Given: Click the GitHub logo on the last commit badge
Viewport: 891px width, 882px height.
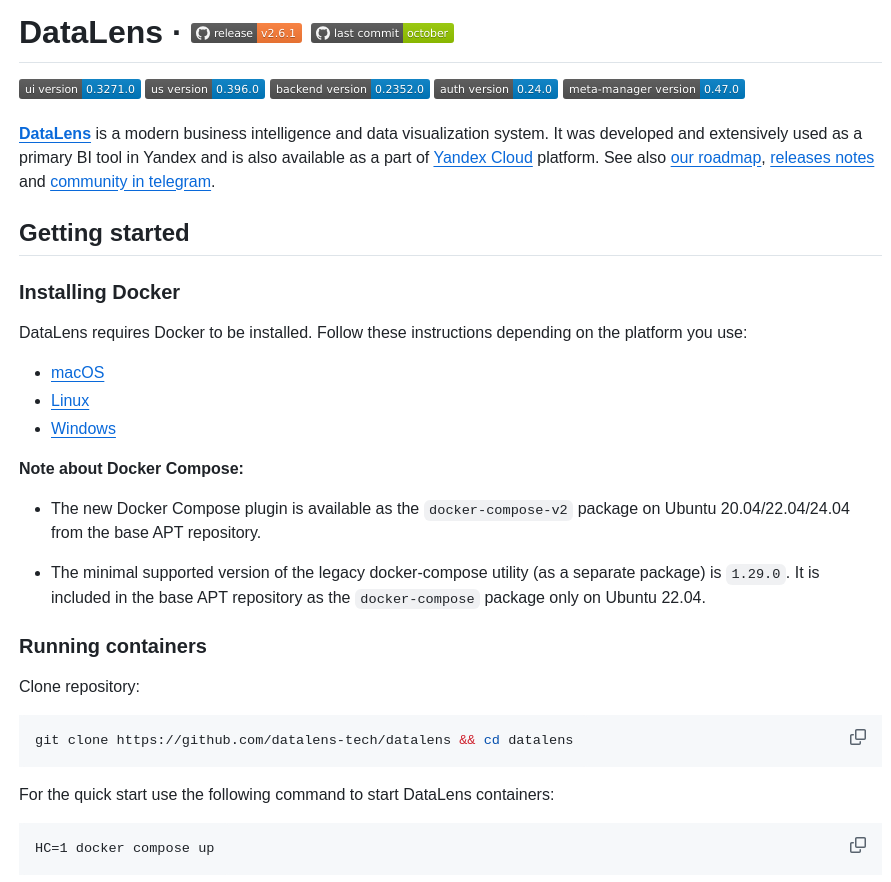Looking at the screenshot, I should [x=322, y=32].
